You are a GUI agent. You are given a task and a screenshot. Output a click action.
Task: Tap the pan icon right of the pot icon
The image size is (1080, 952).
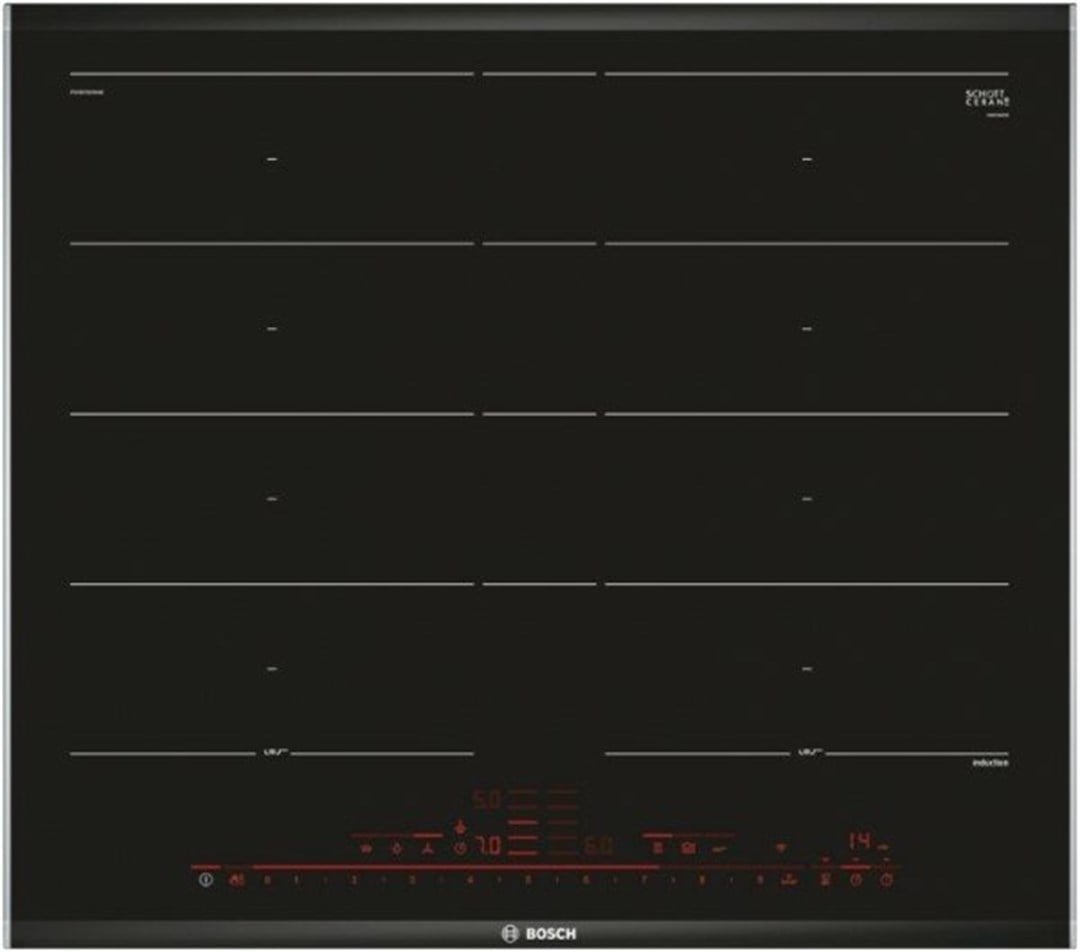720,849
